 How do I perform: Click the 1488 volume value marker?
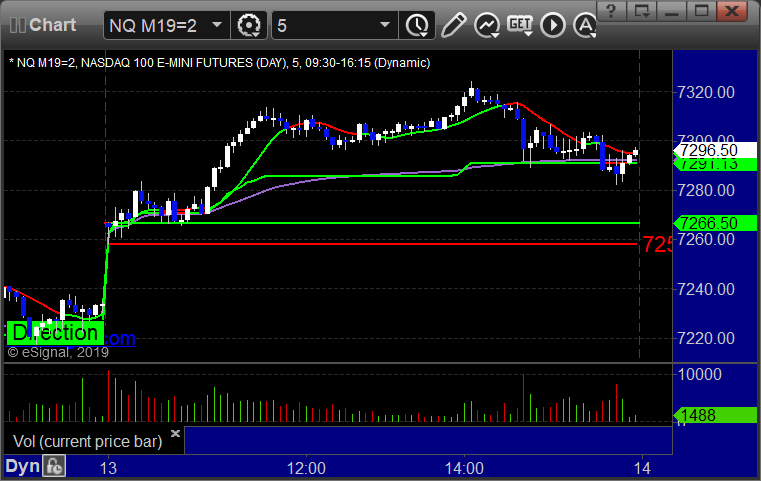coord(714,415)
